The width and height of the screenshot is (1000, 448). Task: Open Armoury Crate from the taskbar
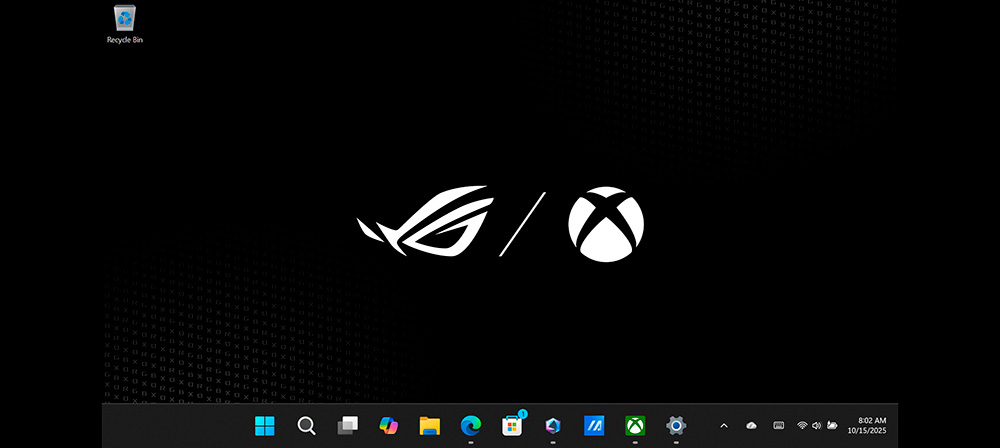pos(553,426)
